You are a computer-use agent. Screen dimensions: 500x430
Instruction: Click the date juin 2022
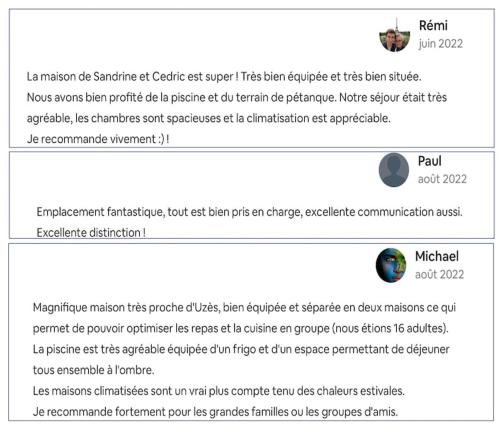pos(441,44)
